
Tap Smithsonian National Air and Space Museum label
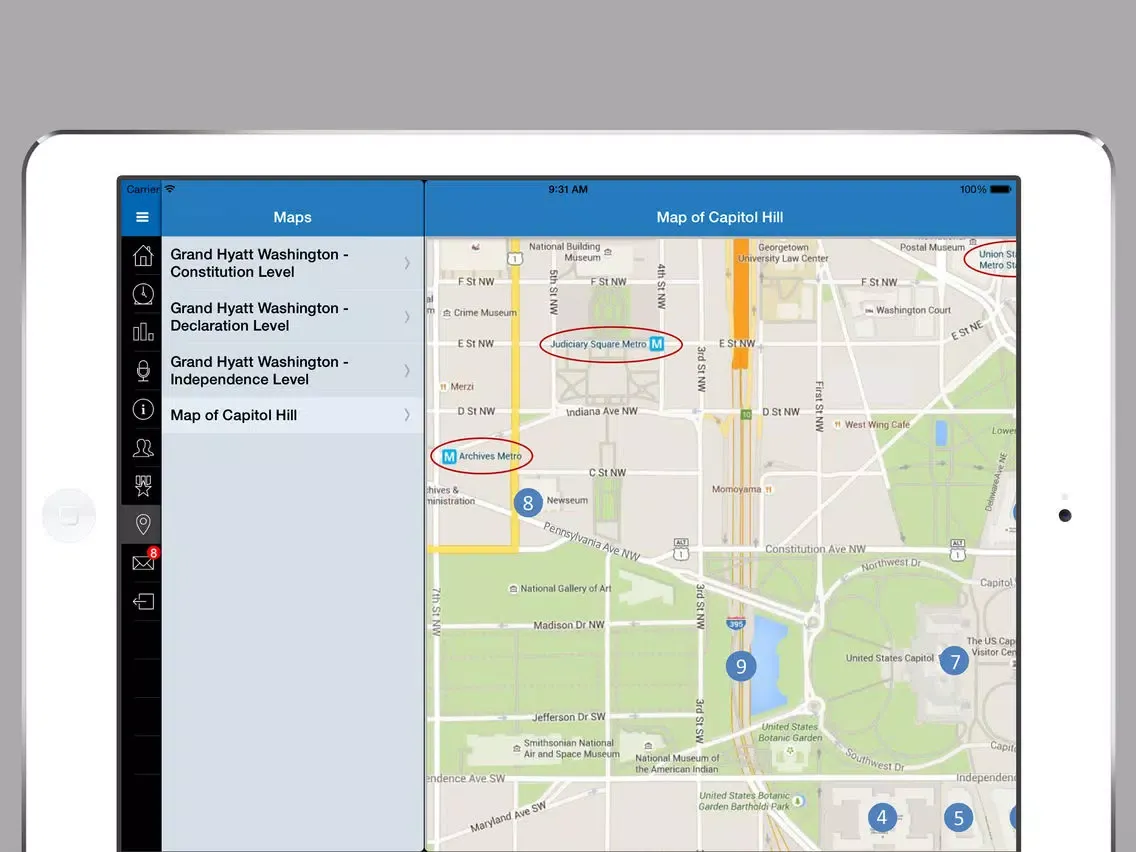(571, 748)
